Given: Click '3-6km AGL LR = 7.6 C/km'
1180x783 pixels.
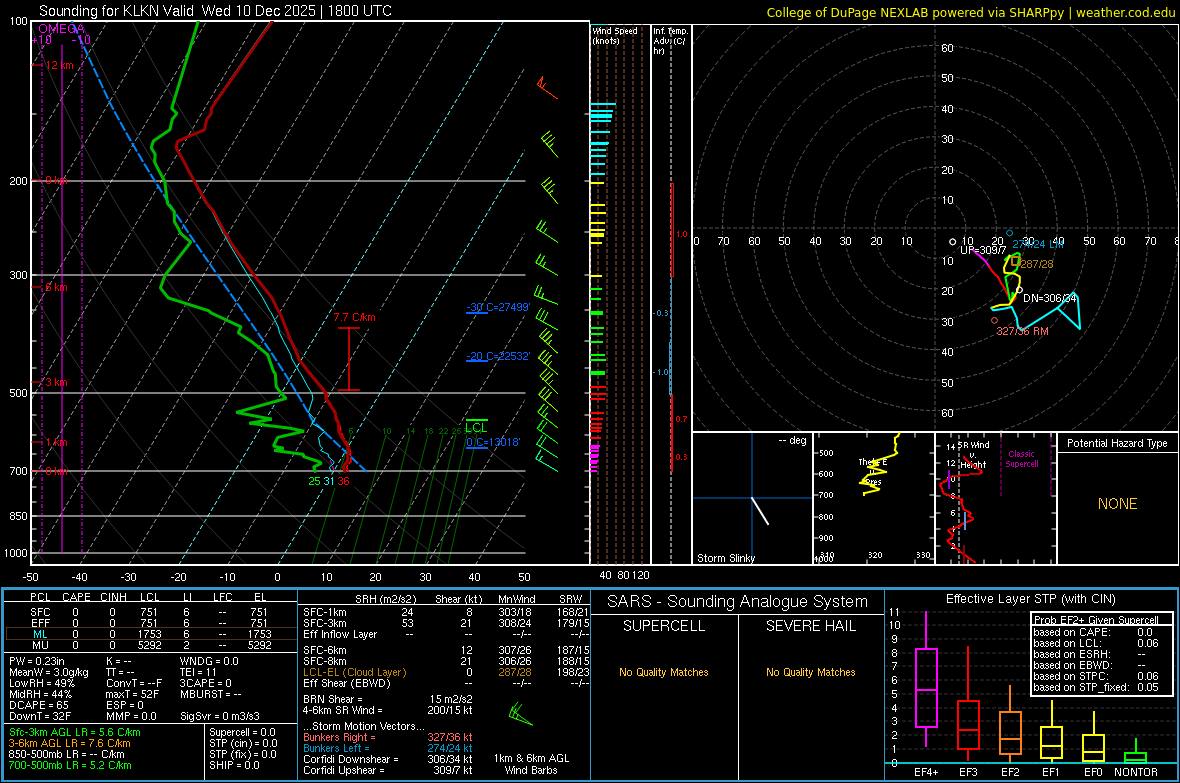Looking at the screenshot, I should pos(69,743).
